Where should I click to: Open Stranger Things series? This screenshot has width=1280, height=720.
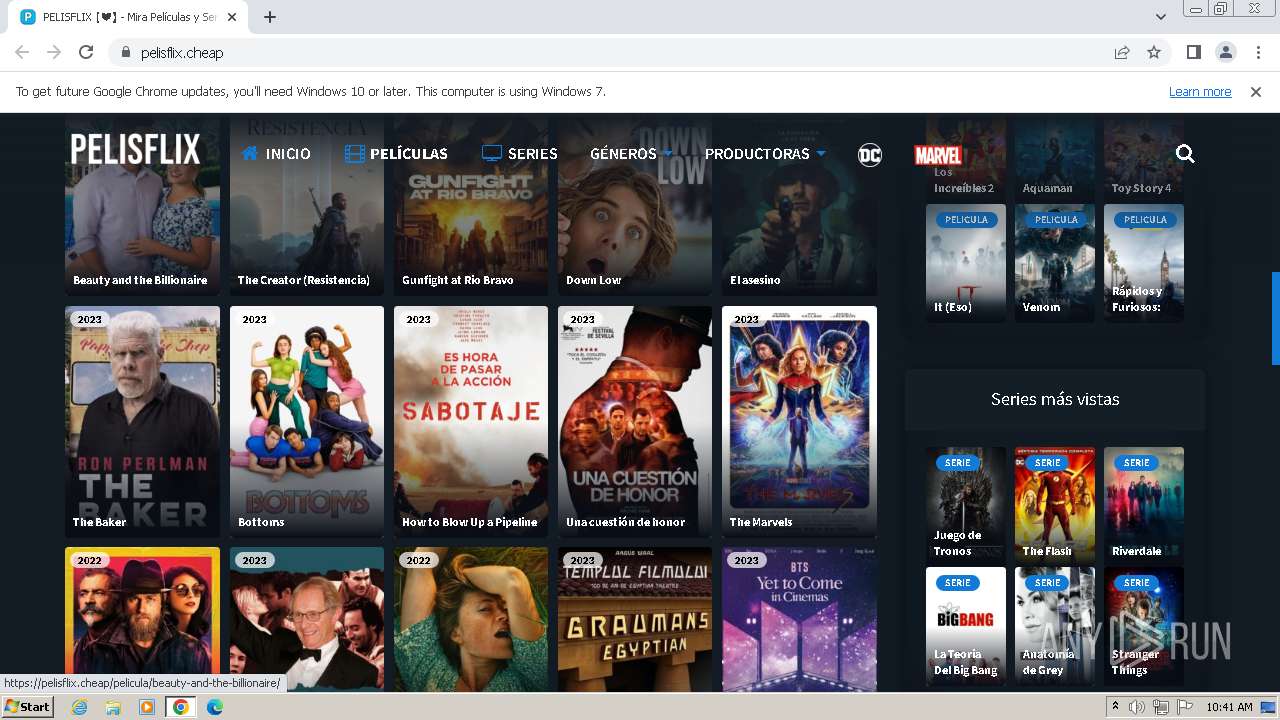[1144, 626]
